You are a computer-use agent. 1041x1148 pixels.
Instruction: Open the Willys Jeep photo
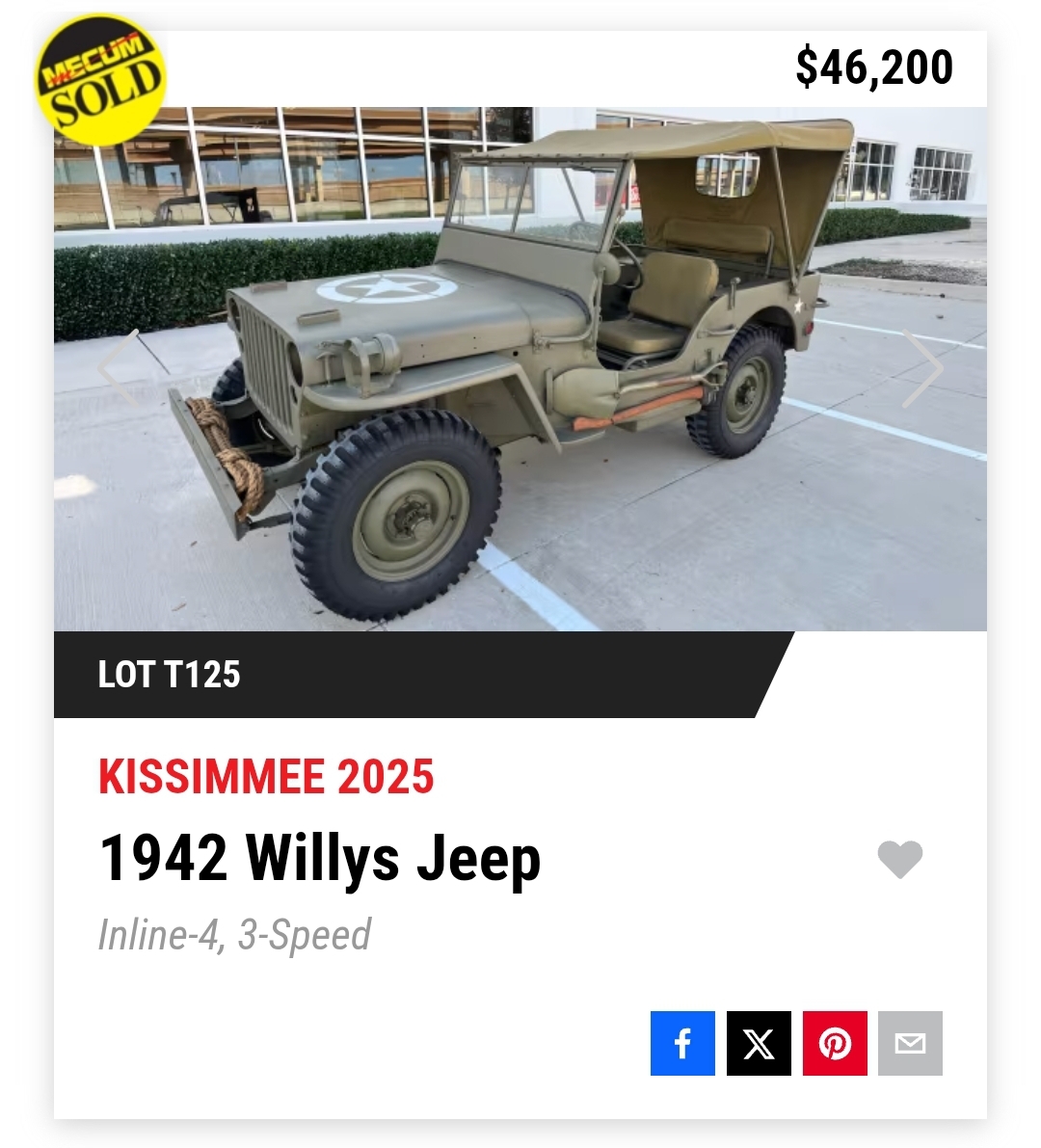pos(520,369)
